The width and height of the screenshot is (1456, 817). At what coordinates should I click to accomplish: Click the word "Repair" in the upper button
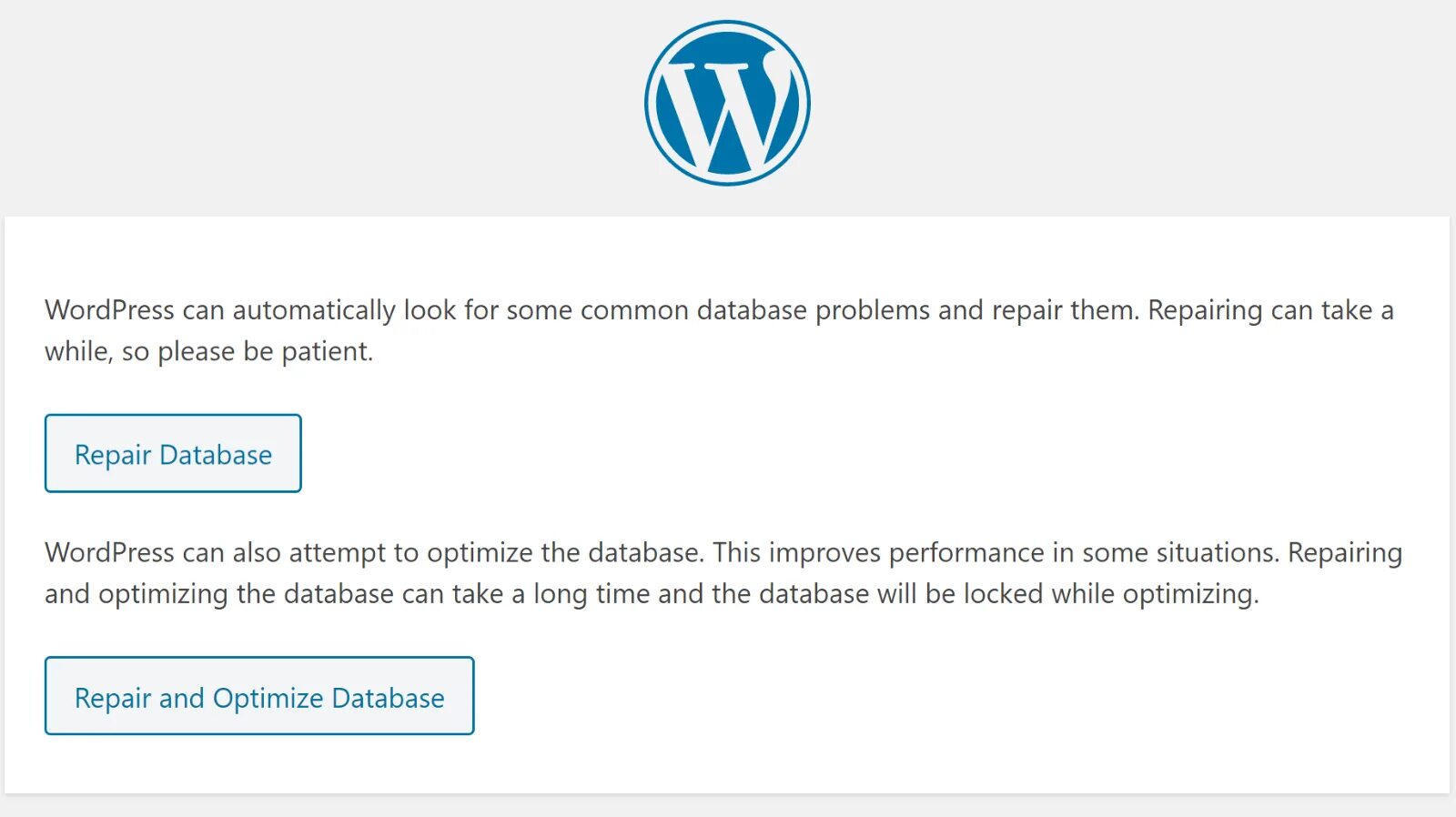coord(113,455)
